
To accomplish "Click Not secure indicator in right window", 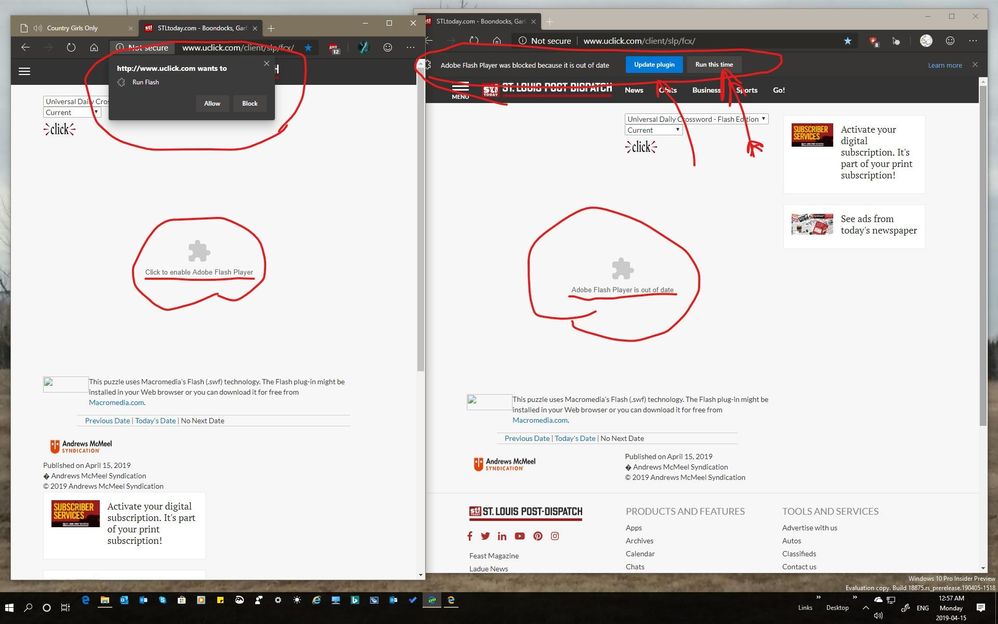I will click(x=545, y=41).
